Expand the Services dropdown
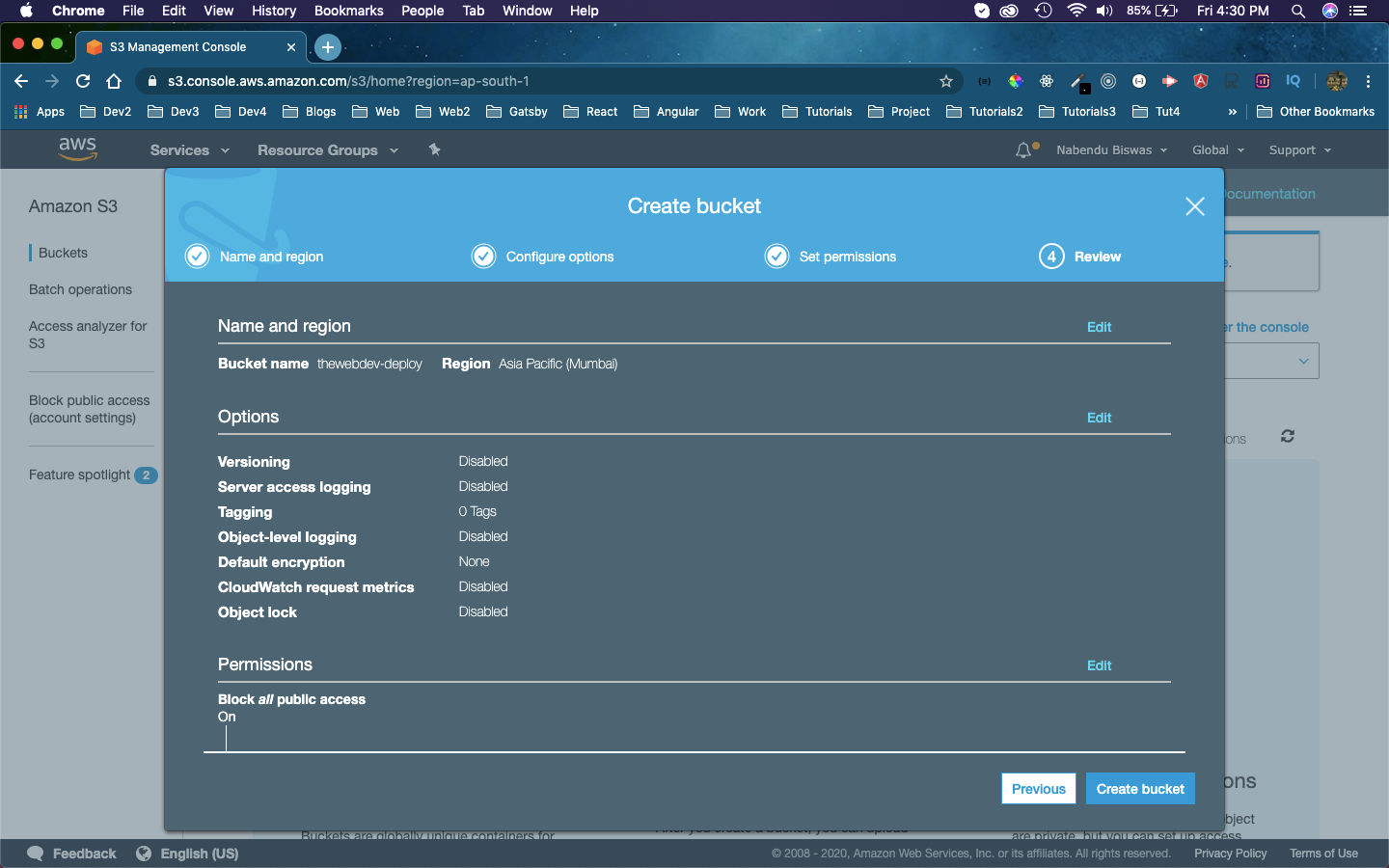Image resolution: width=1389 pixels, height=868 pixels. [x=190, y=150]
